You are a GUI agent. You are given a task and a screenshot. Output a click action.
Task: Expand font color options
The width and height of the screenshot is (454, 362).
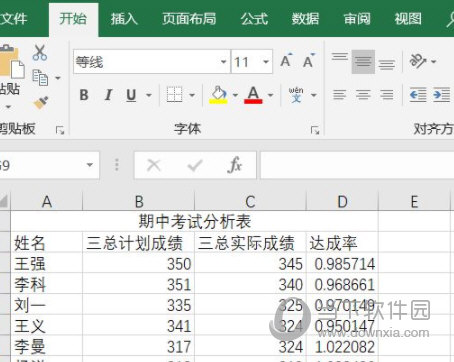click(x=271, y=95)
